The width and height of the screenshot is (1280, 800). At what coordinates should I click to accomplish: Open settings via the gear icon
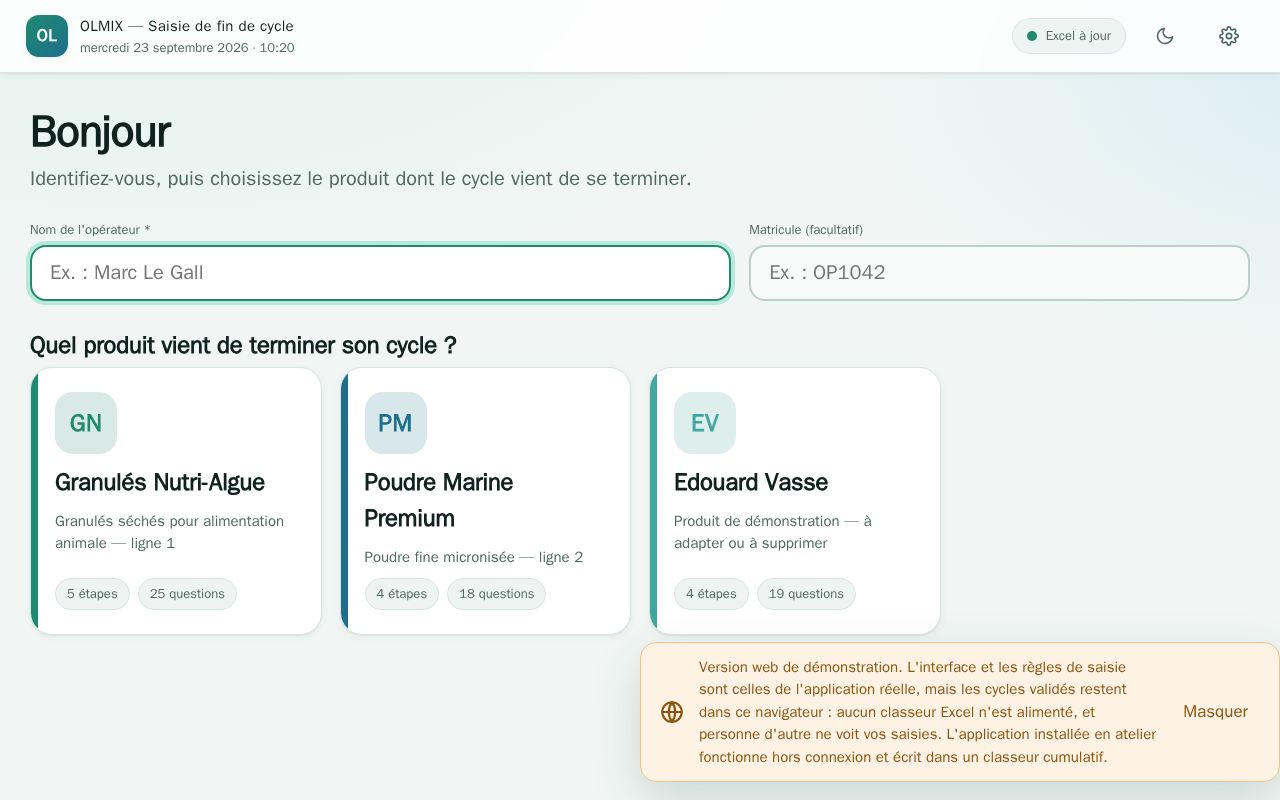coord(1229,36)
